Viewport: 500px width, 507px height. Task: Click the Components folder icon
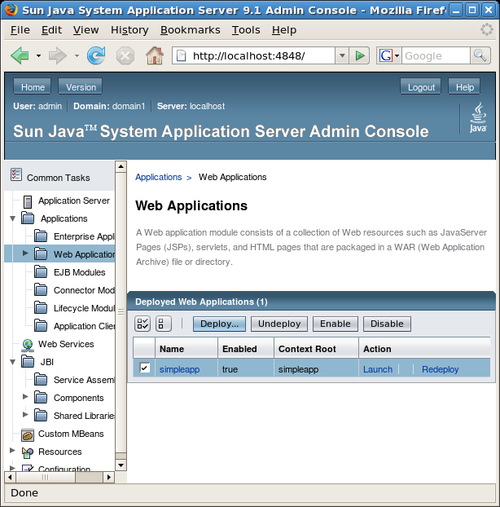(41, 397)
